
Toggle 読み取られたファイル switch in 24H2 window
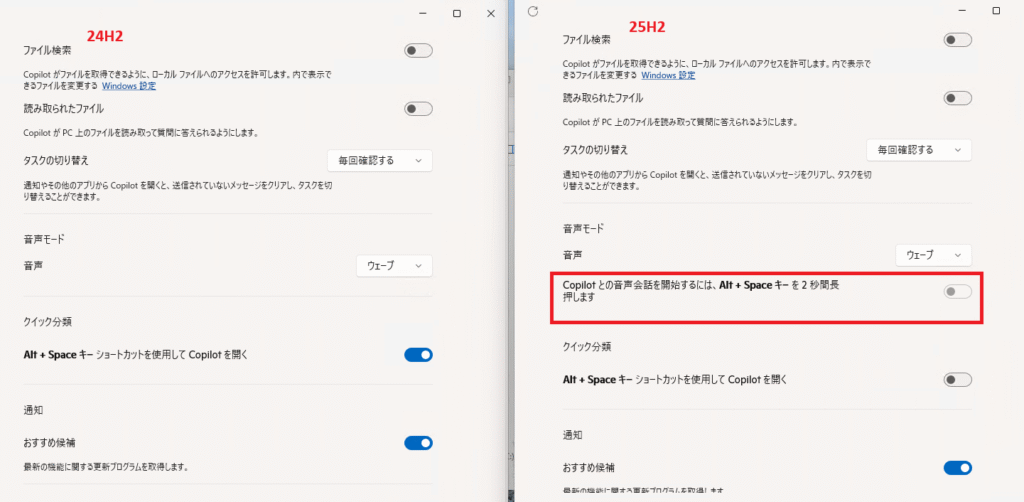(x=418, y=109)
